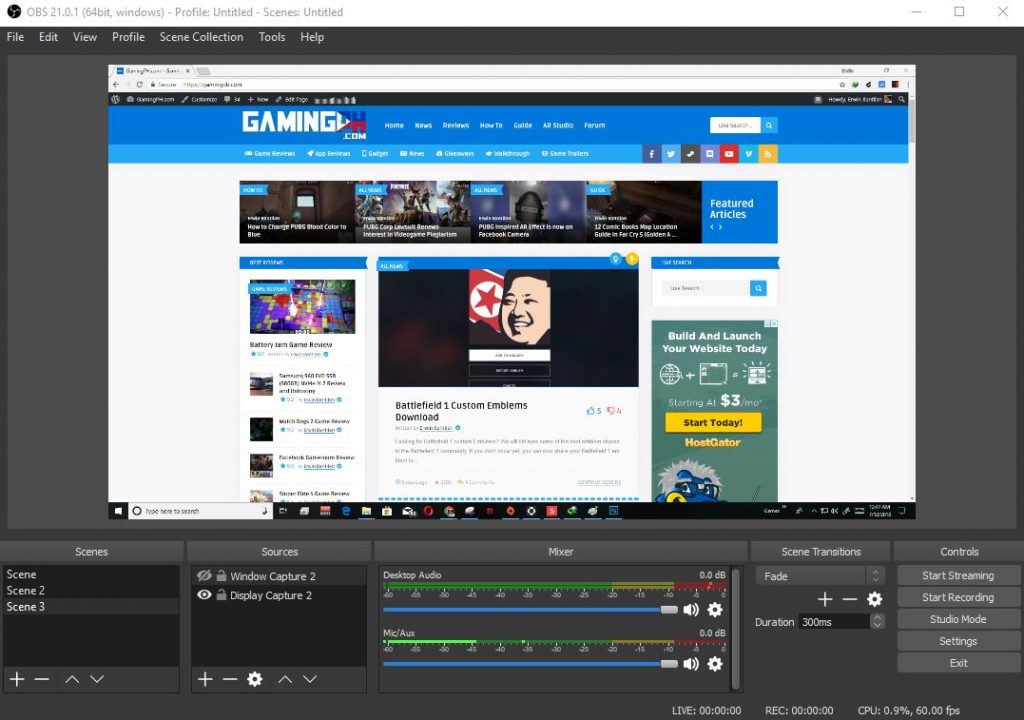
Task: Open source properties gear icon
Action: (255, 679)
